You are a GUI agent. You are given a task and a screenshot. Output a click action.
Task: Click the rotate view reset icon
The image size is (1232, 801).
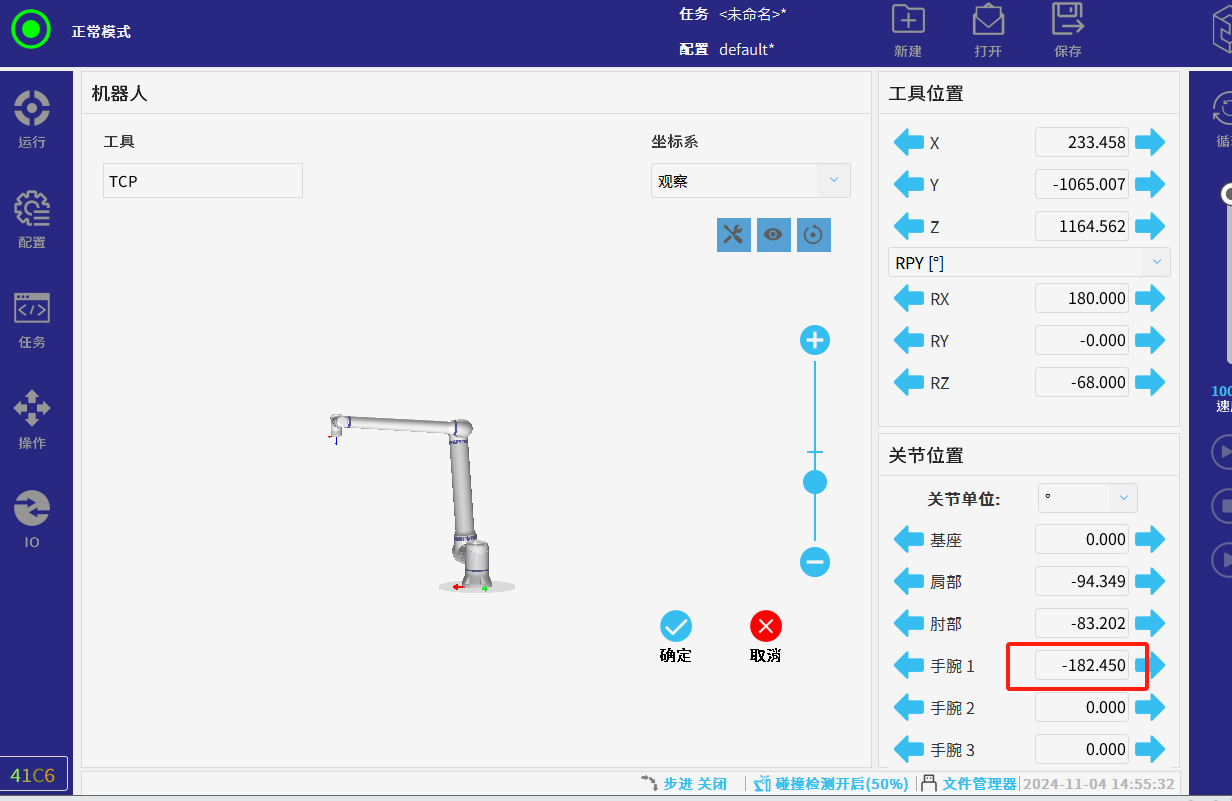[x=813, y=235]
